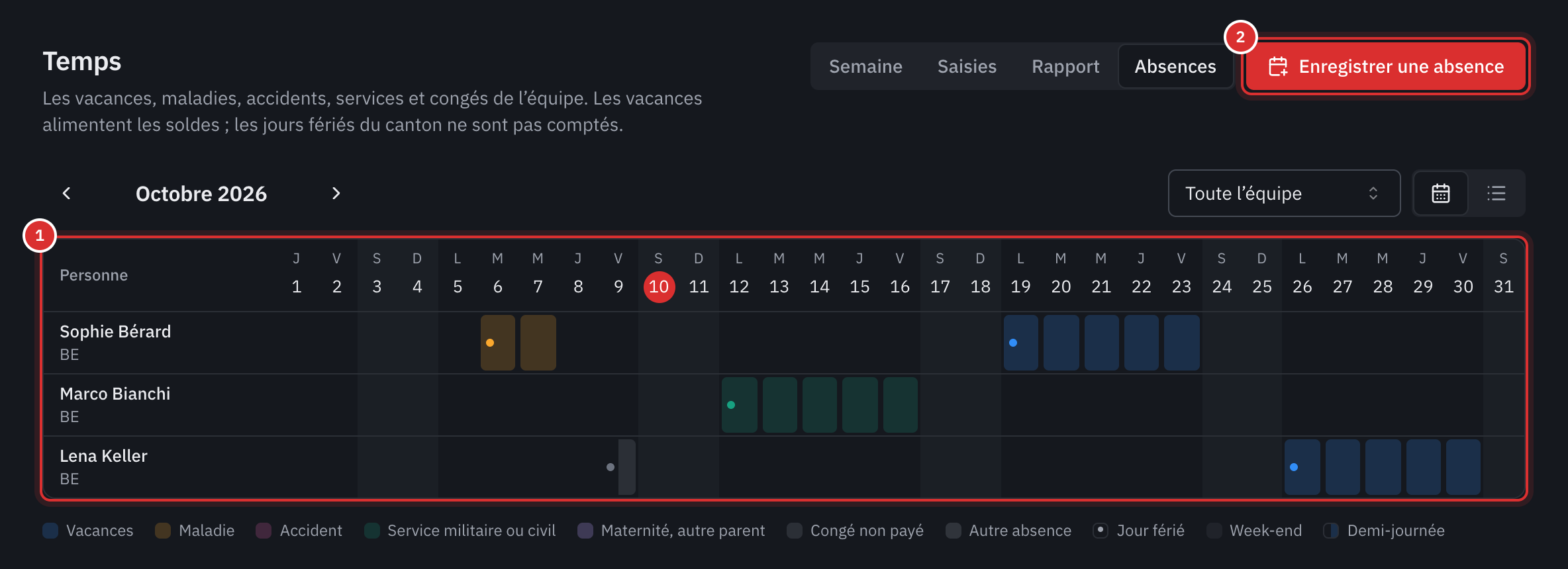Switch to list view icon

[1496, 193]
